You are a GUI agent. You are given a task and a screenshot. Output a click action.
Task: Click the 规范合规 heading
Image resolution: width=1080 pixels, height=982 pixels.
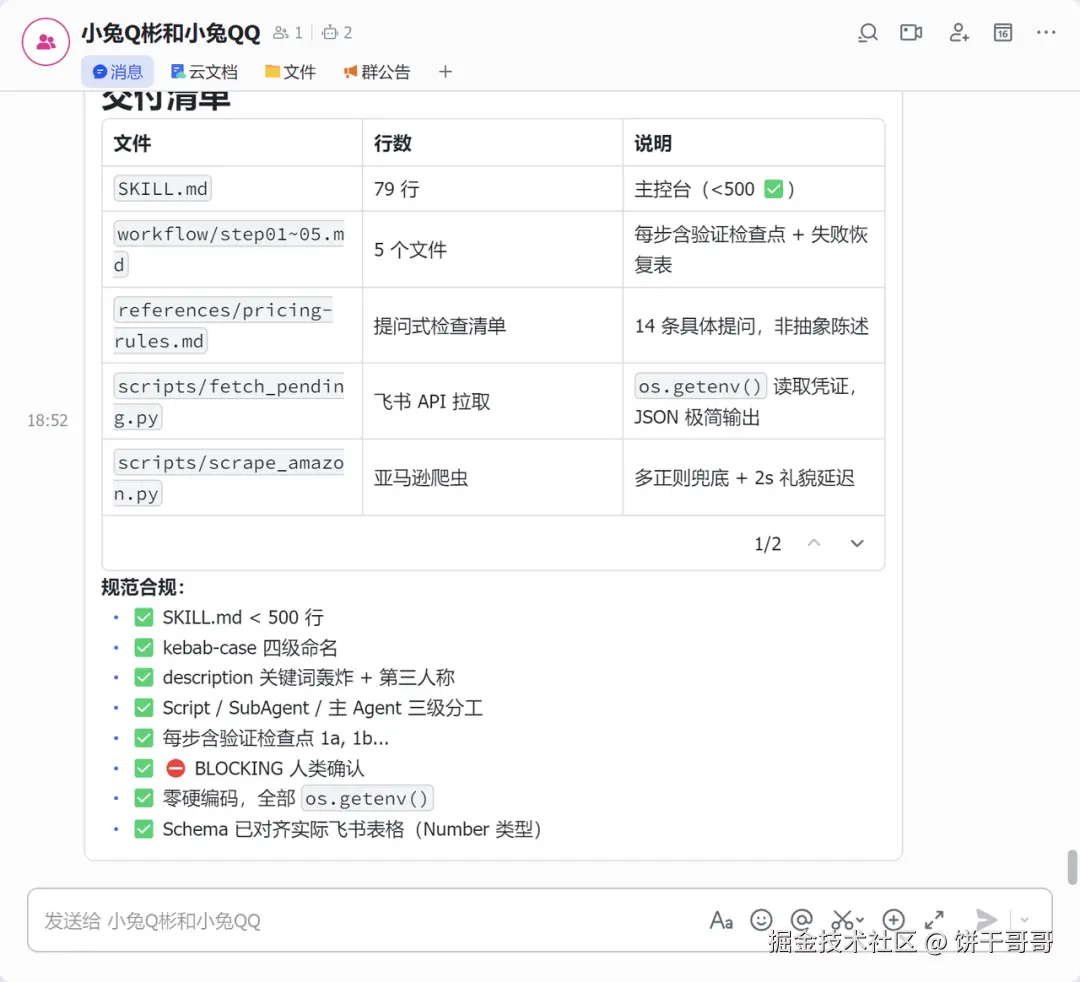143,587
